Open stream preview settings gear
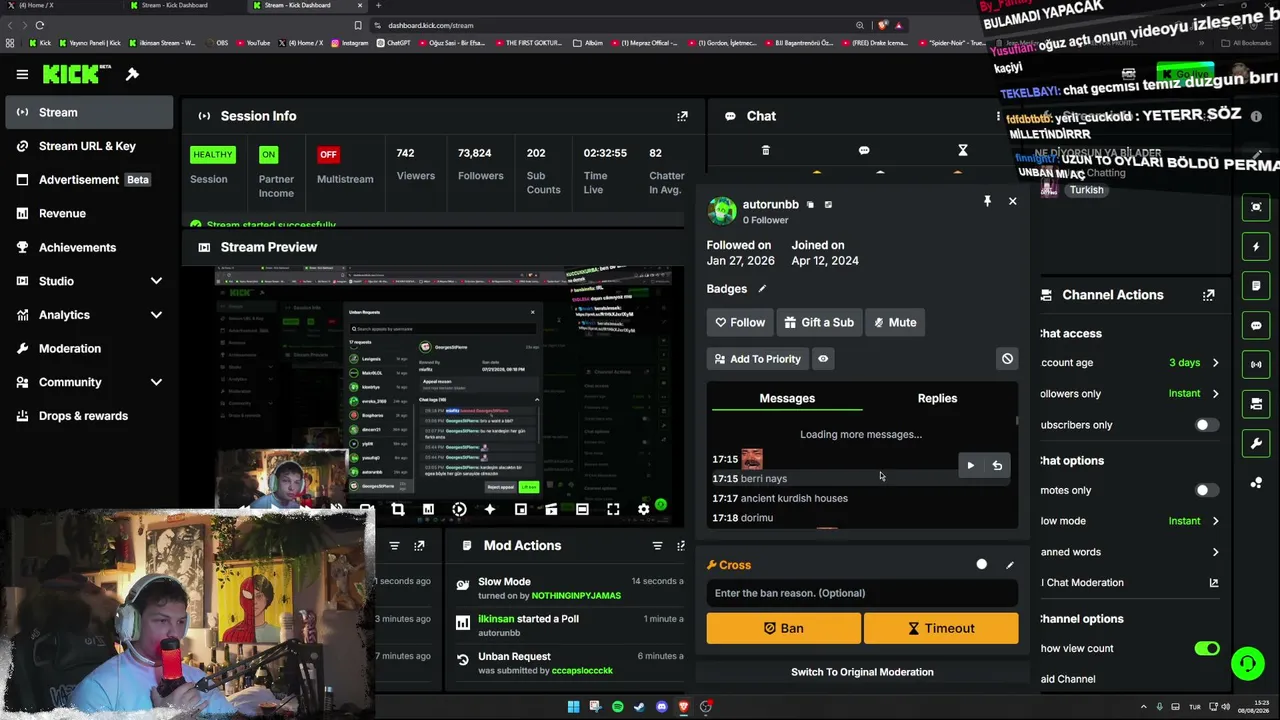 pyautogui.click(x=643, y=509)
